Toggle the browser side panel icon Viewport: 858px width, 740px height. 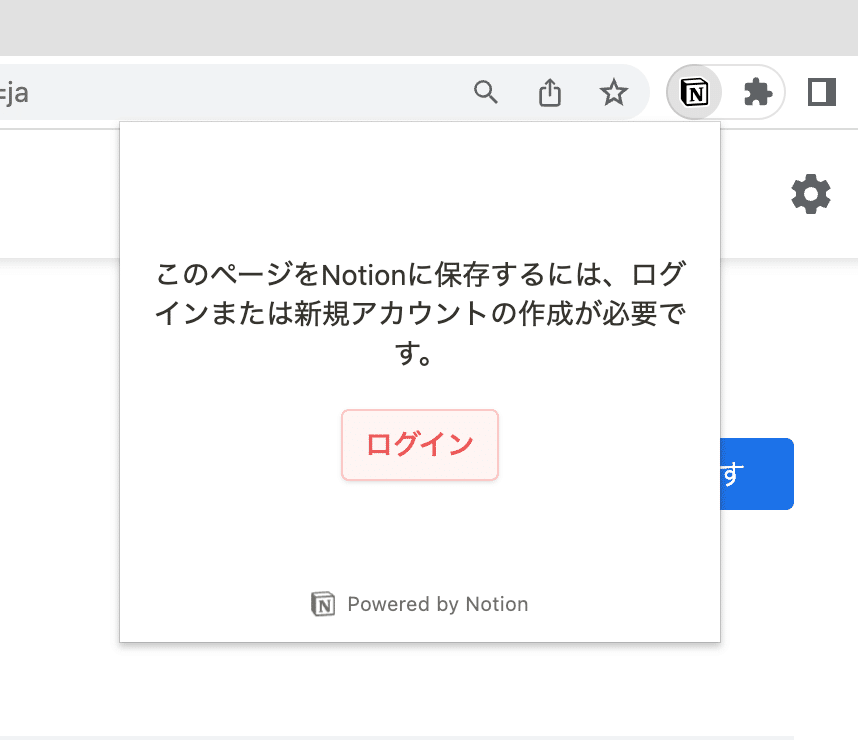pos(822,93)
